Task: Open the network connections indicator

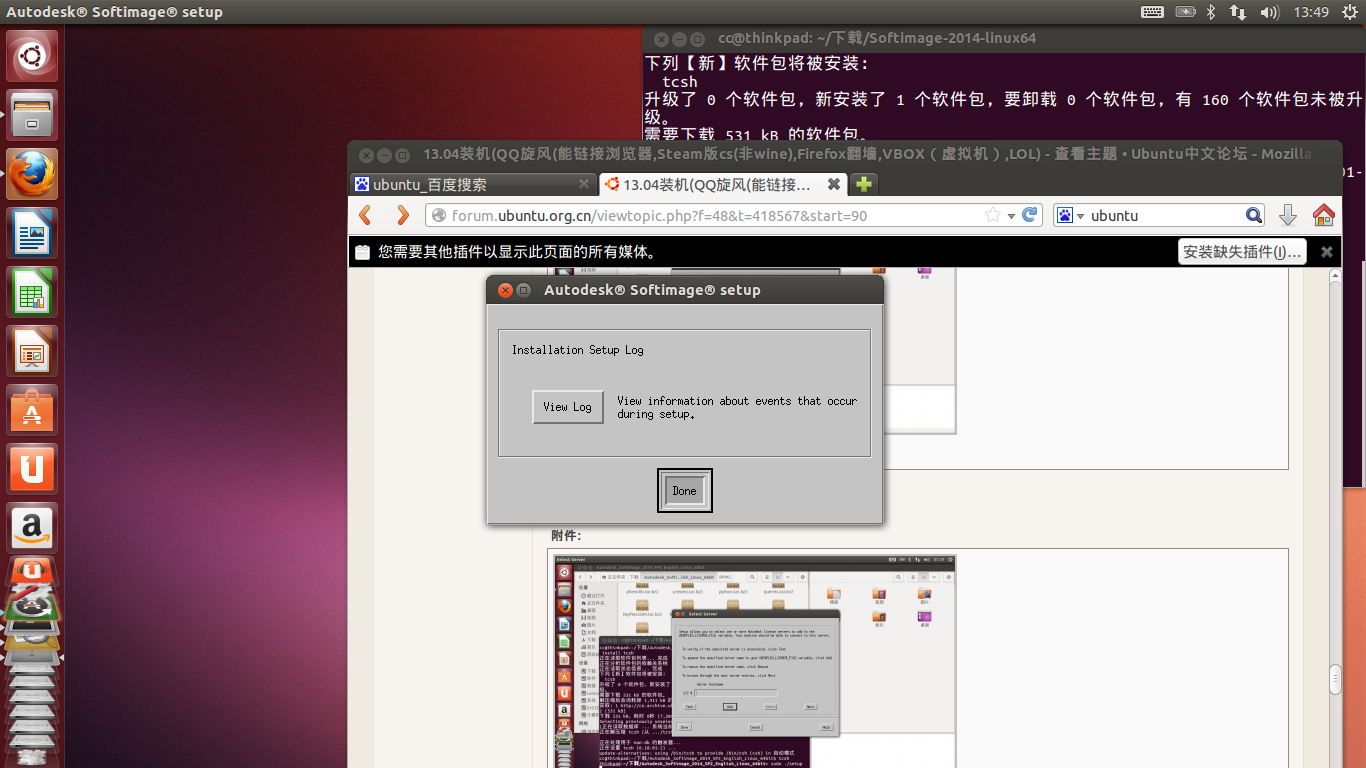Action: coord(1238,12)
